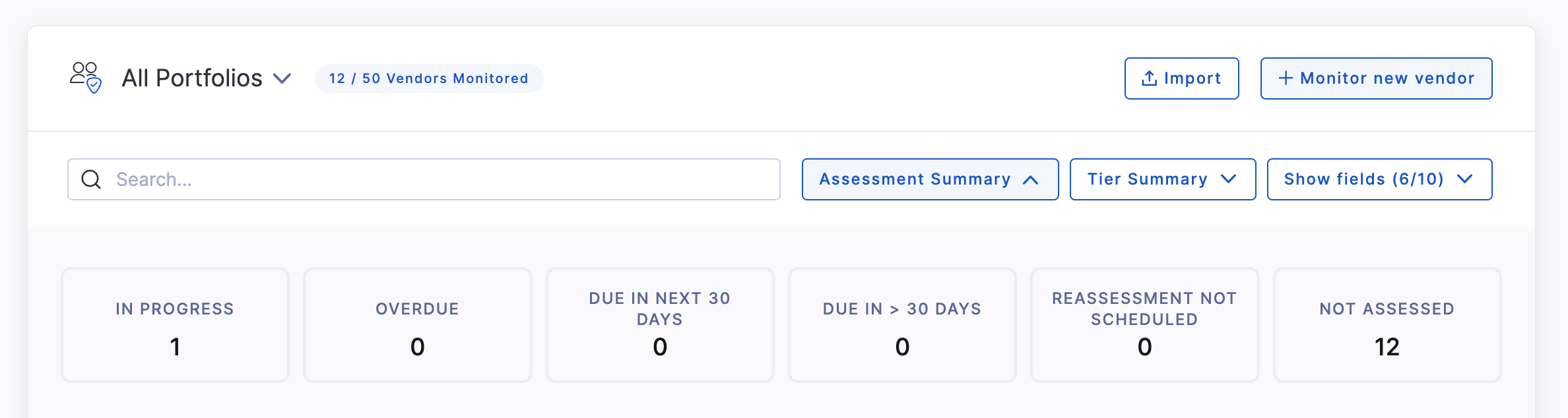Expand the Tier Summary chevron arrow
This screenshot has width=1568, height=418.
[x=1228, y=179]
